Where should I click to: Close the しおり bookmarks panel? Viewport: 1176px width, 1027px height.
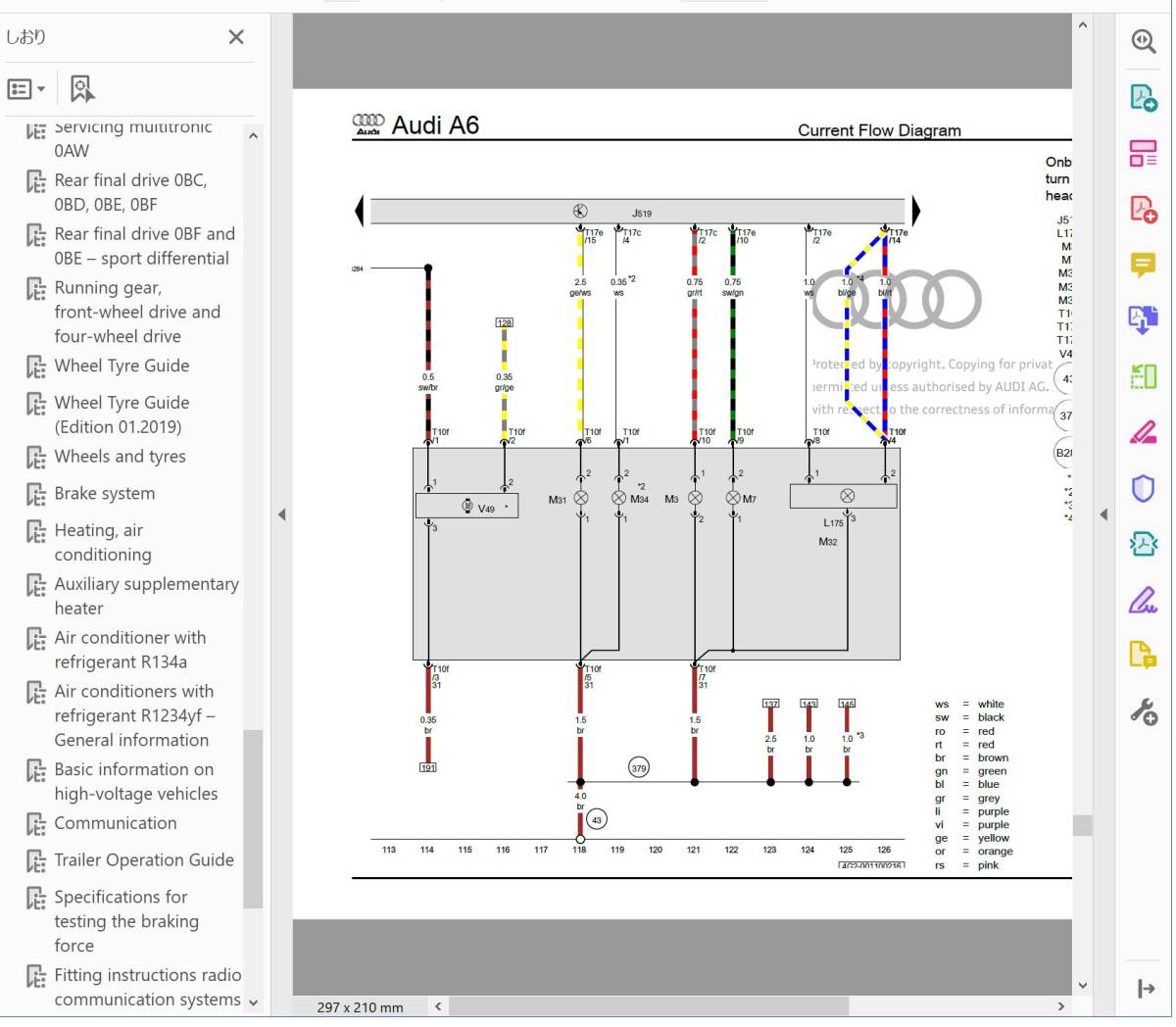236,37
